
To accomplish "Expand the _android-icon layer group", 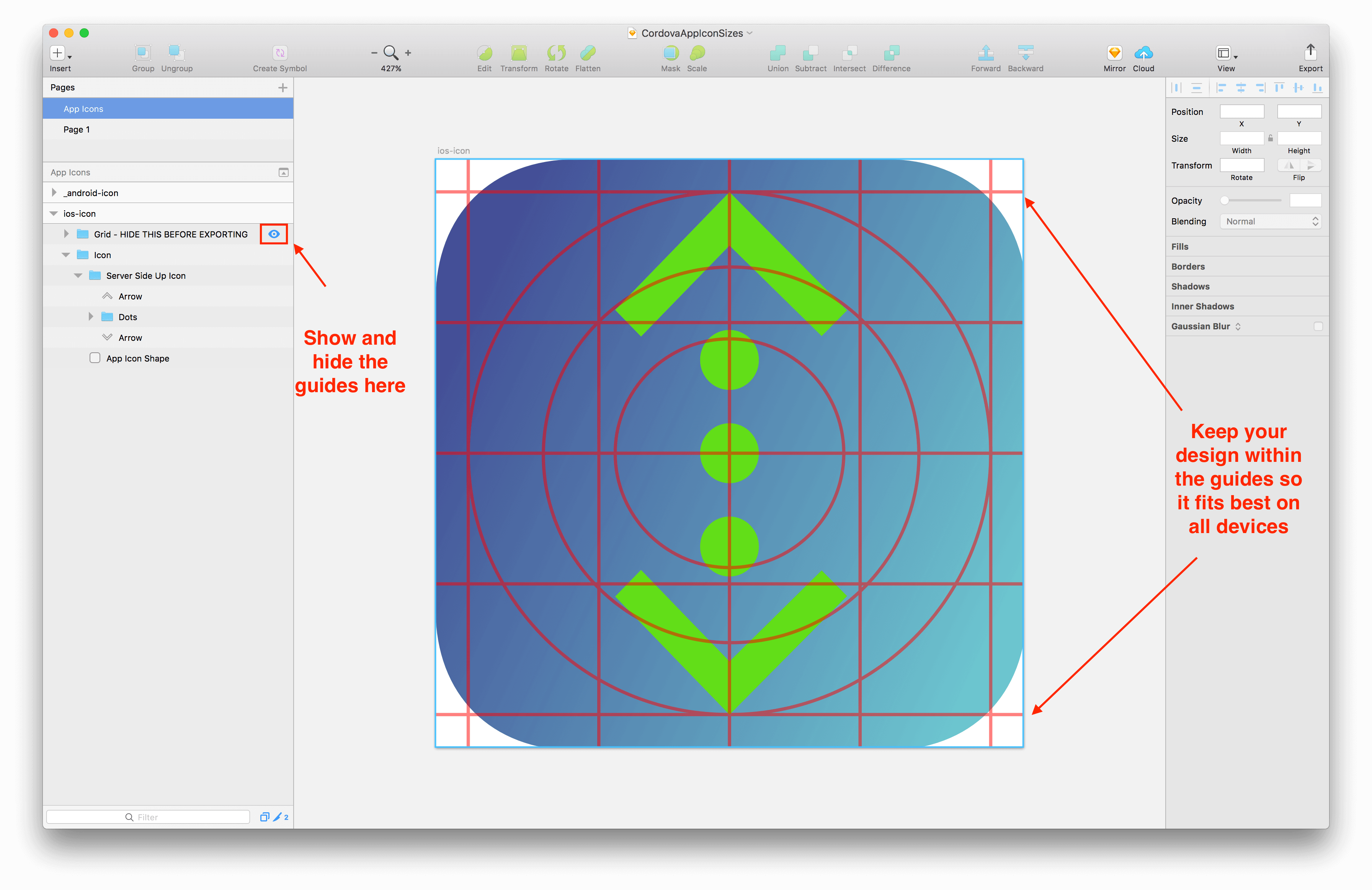I will [54, 192].
